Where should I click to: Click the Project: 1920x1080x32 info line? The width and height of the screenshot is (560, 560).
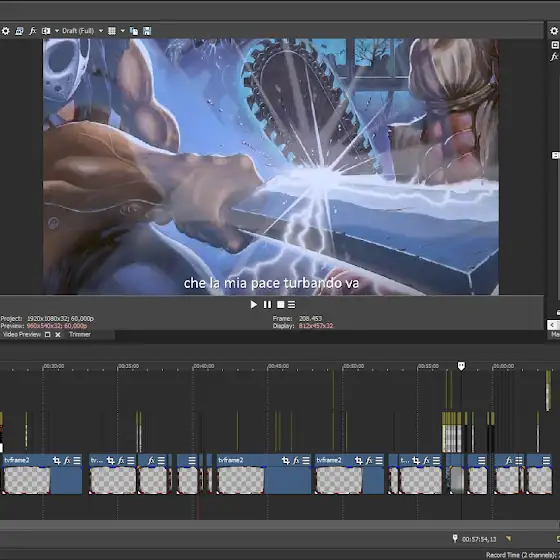tap(47, 319)
